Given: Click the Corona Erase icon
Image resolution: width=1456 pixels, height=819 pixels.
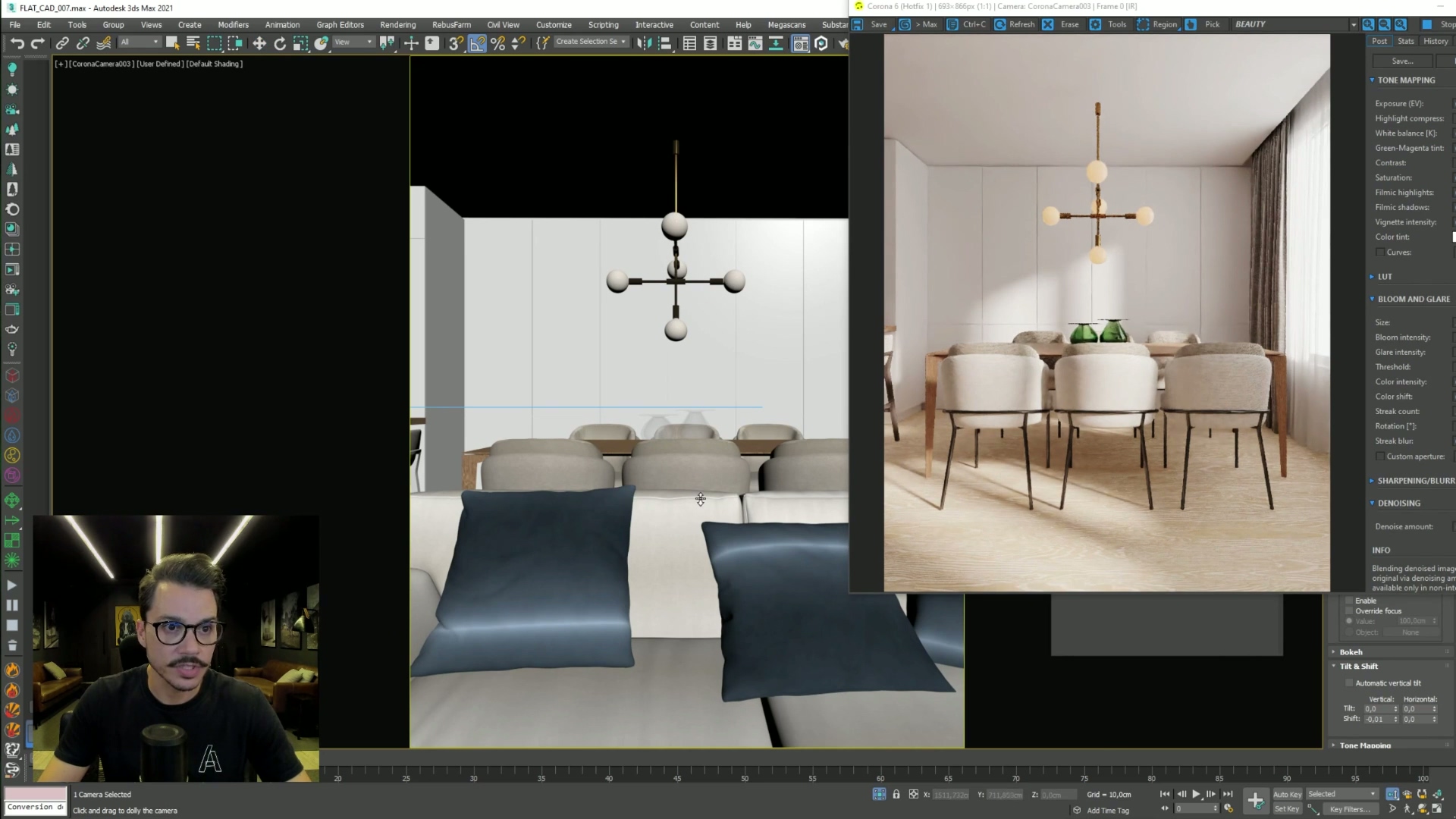Looking at the screenshot, I should [1048, 24].
